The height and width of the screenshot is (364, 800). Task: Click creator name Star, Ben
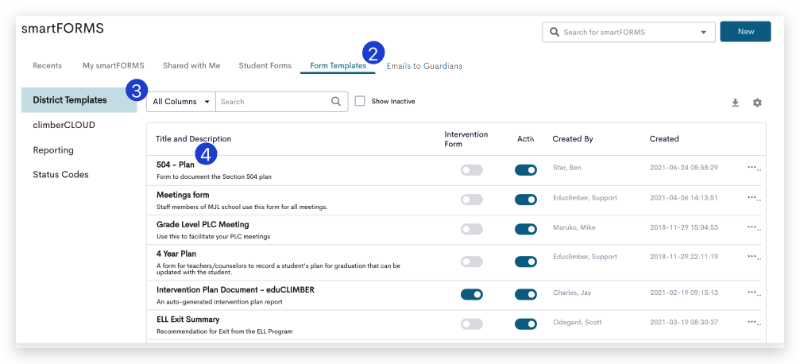(566, 167)
